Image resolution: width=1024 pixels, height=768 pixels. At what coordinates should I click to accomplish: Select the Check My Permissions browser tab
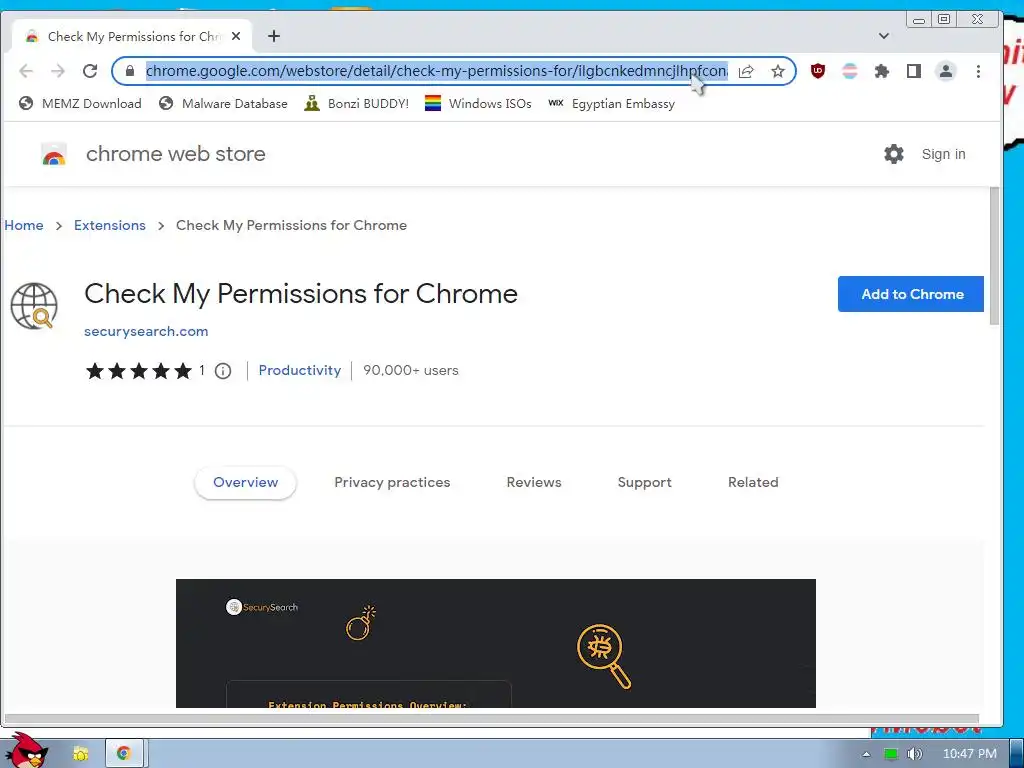point(132,37)
